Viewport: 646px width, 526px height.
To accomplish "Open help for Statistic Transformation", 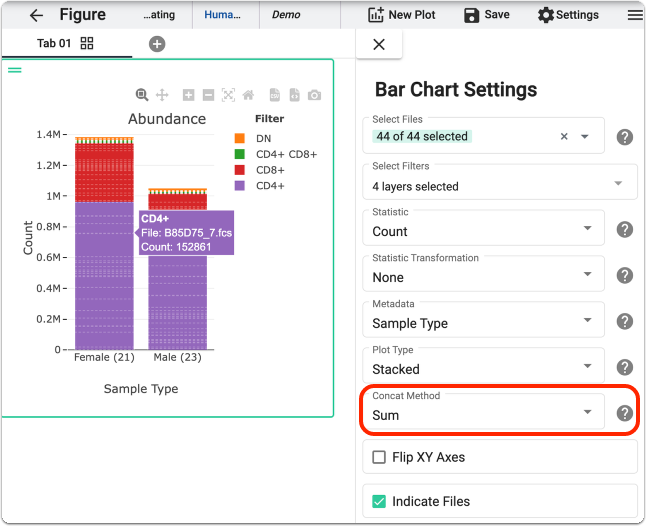I will coord(625,275).
